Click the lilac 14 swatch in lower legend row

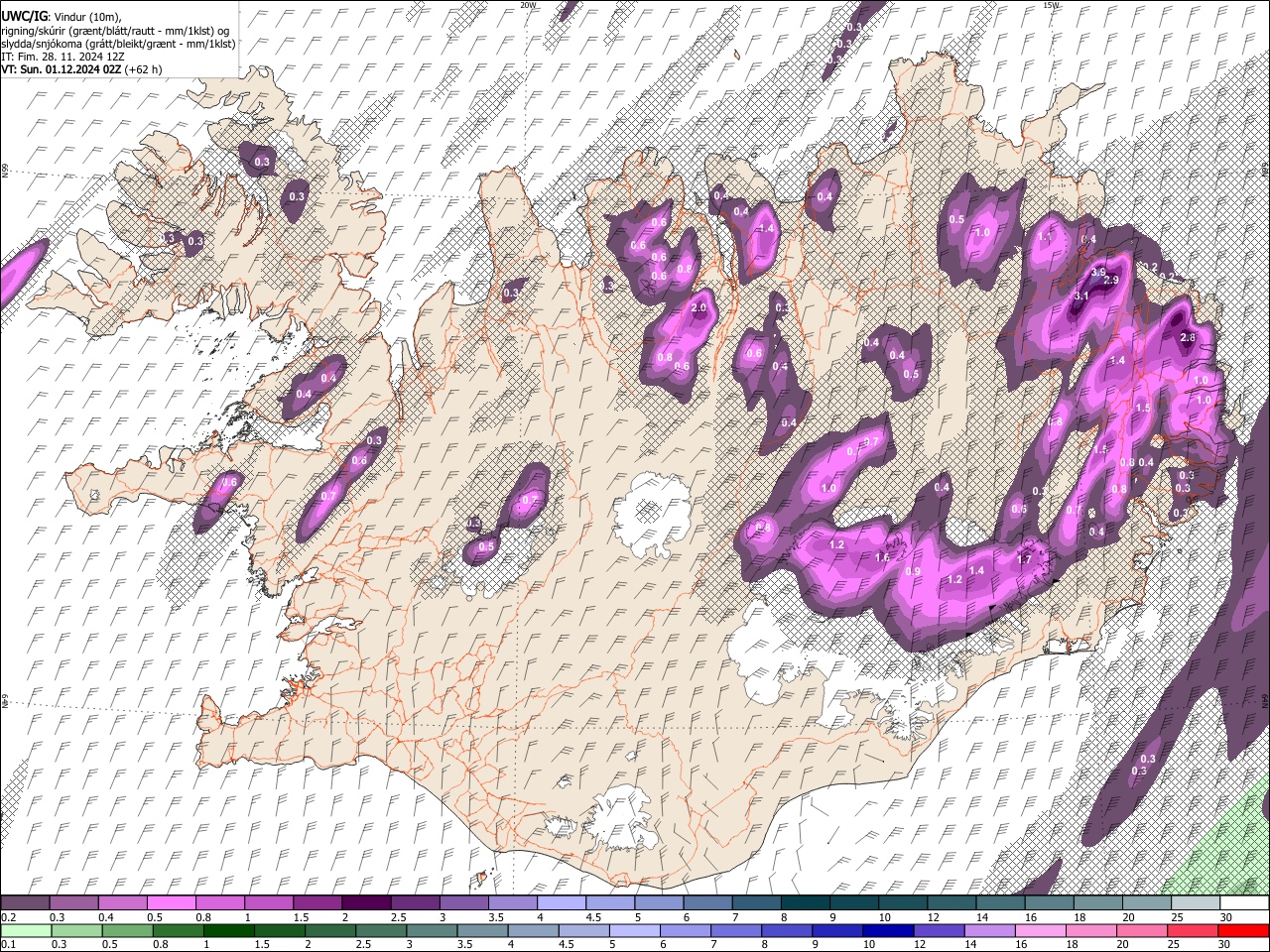point(990,930)
